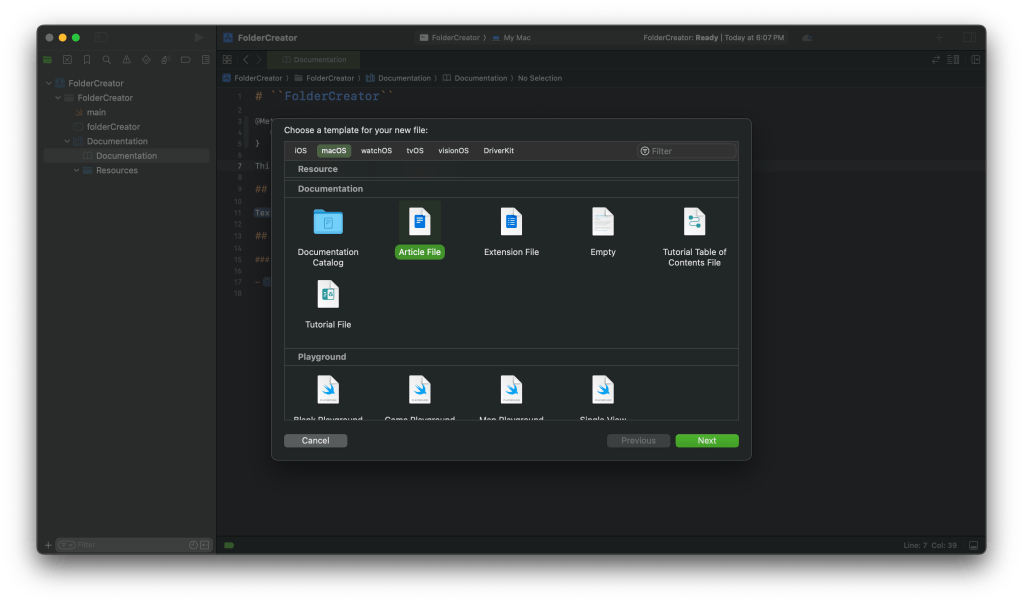This screenshot has height=603, width=1023.
Task: Pick the Empty file template
Action: coord(602,222)
